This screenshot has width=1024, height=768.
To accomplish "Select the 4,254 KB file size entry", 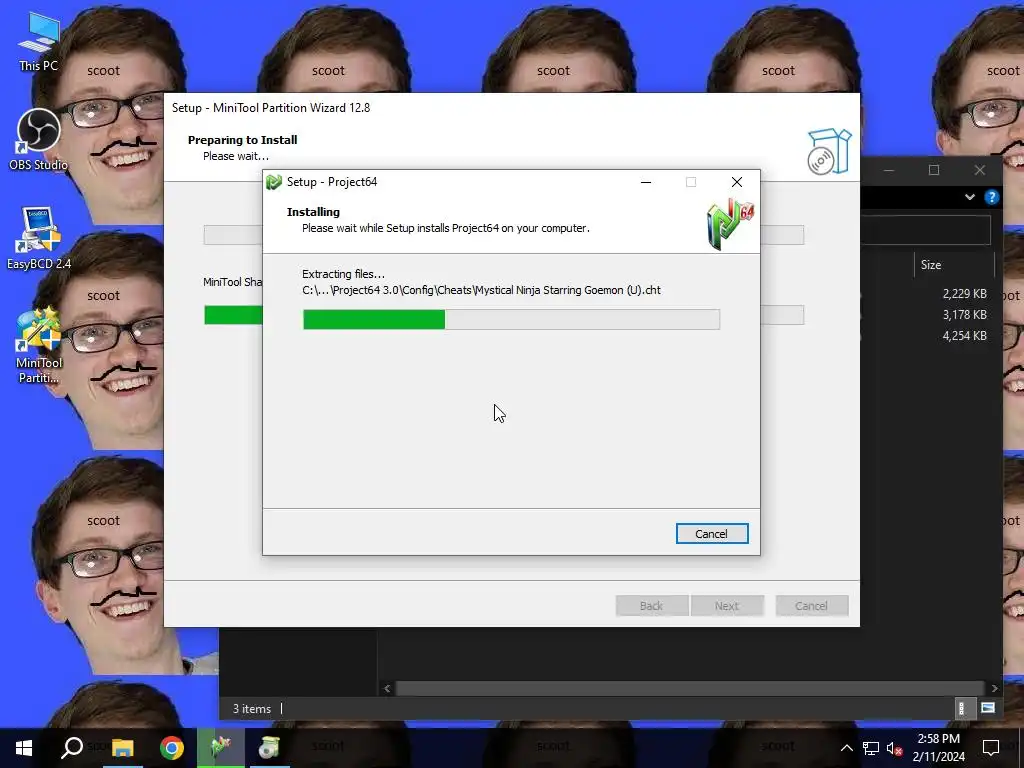I will [x=964, y=336].
